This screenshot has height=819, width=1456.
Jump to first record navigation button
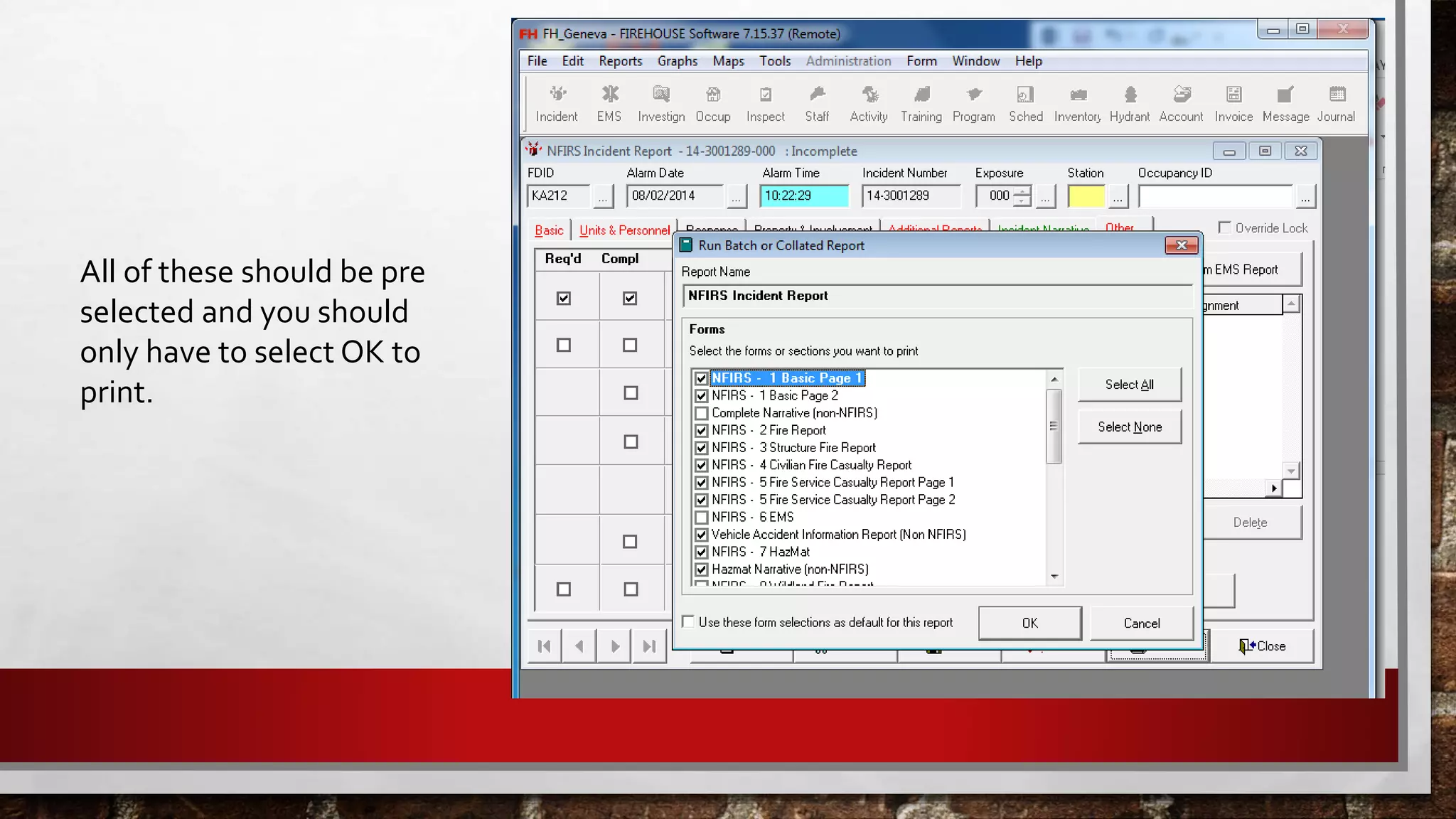point(545,646)
